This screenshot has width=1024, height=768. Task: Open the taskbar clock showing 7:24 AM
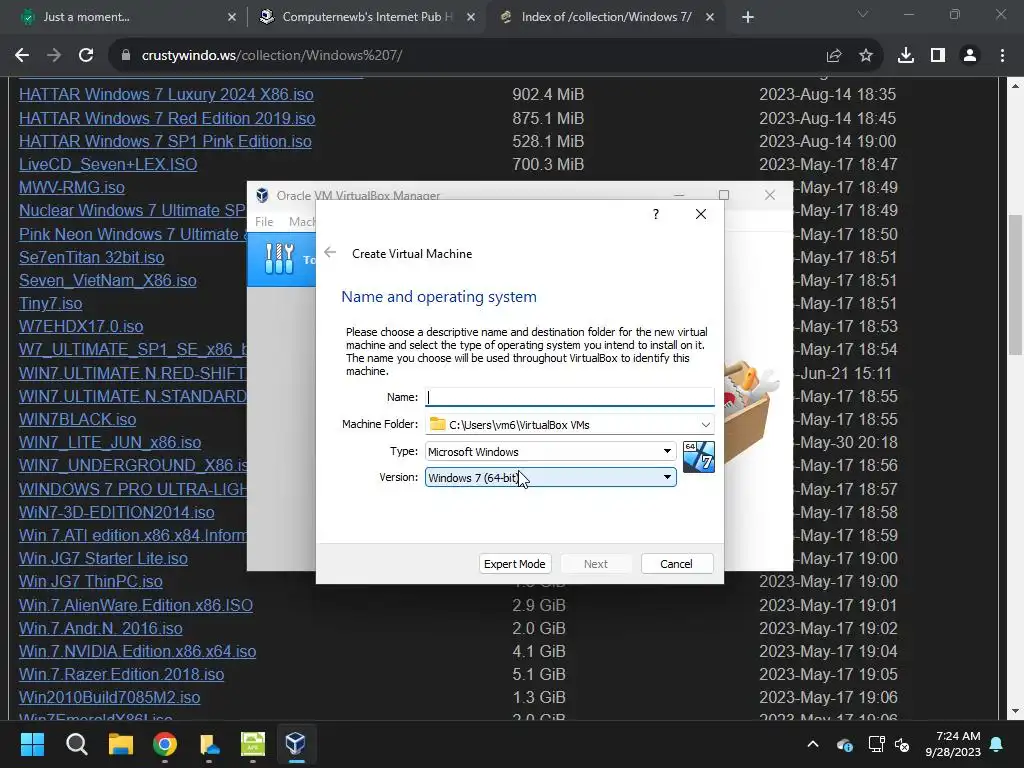click(953, 744)
